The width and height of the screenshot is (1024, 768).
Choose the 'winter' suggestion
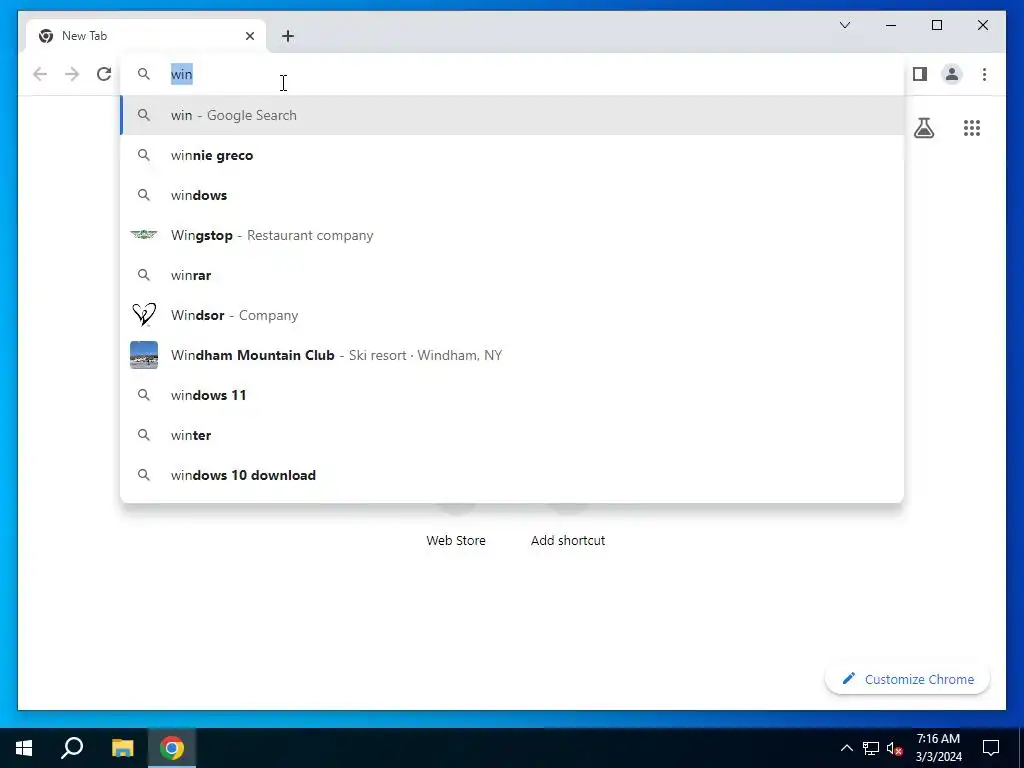512,435
